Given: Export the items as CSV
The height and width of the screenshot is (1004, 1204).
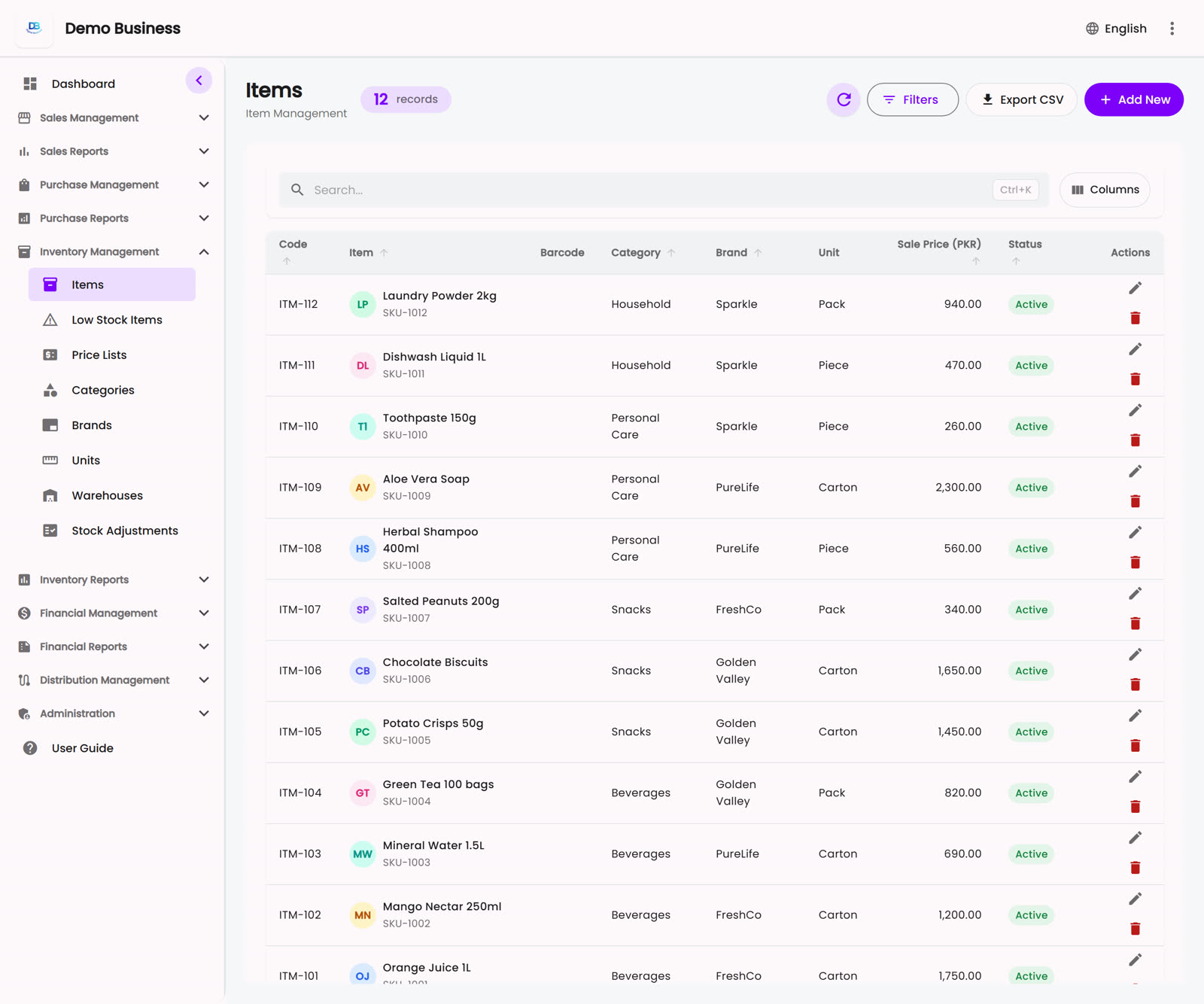Looking at the screenshot, I should click(1021, 99).
